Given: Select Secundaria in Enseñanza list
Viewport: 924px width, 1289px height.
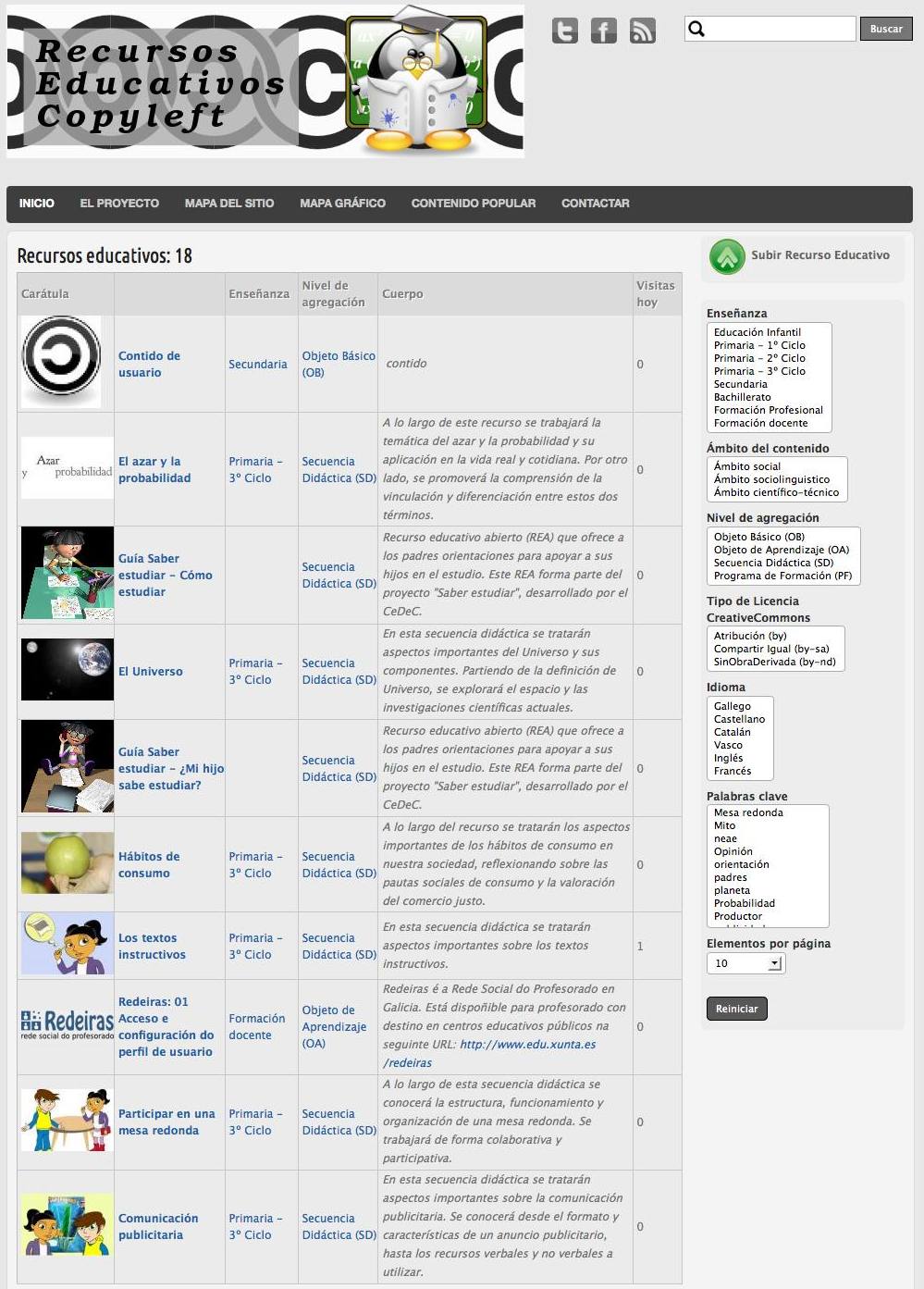Looking at the screenshot, I should (740, 384).
